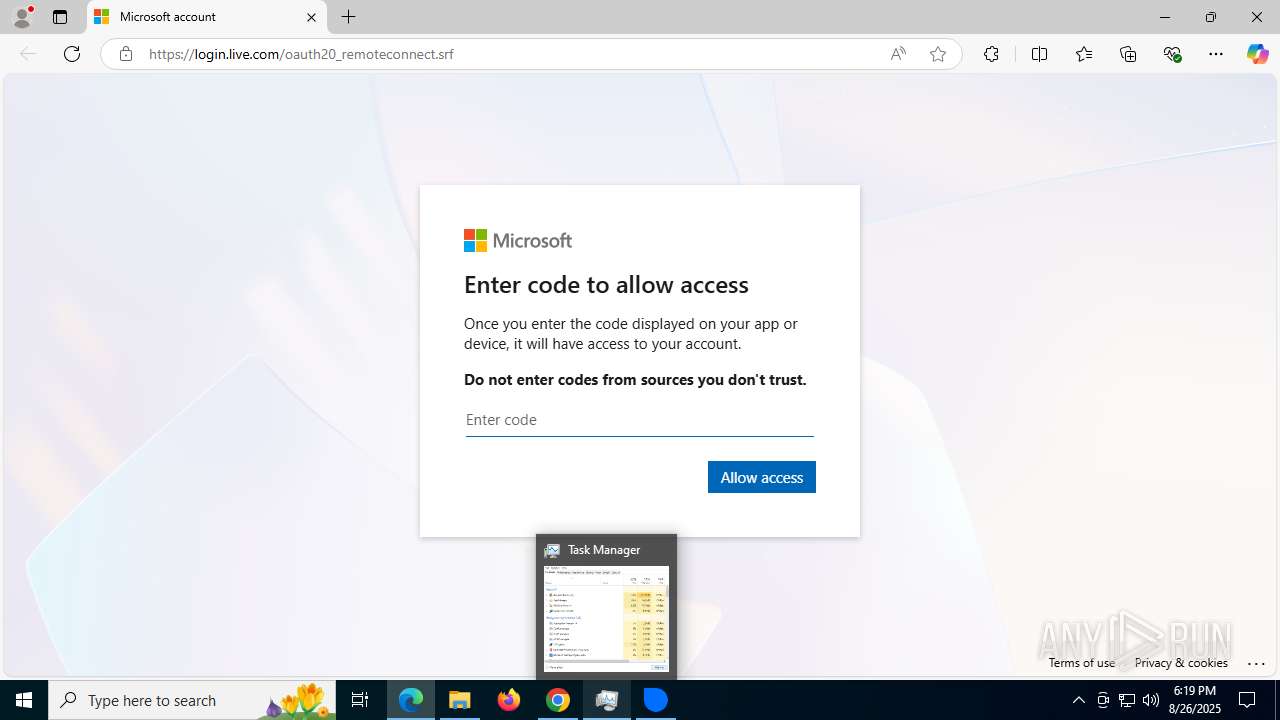Open the Windows Start menu
The image size is (1280, 720).
(x=24, y=700)
